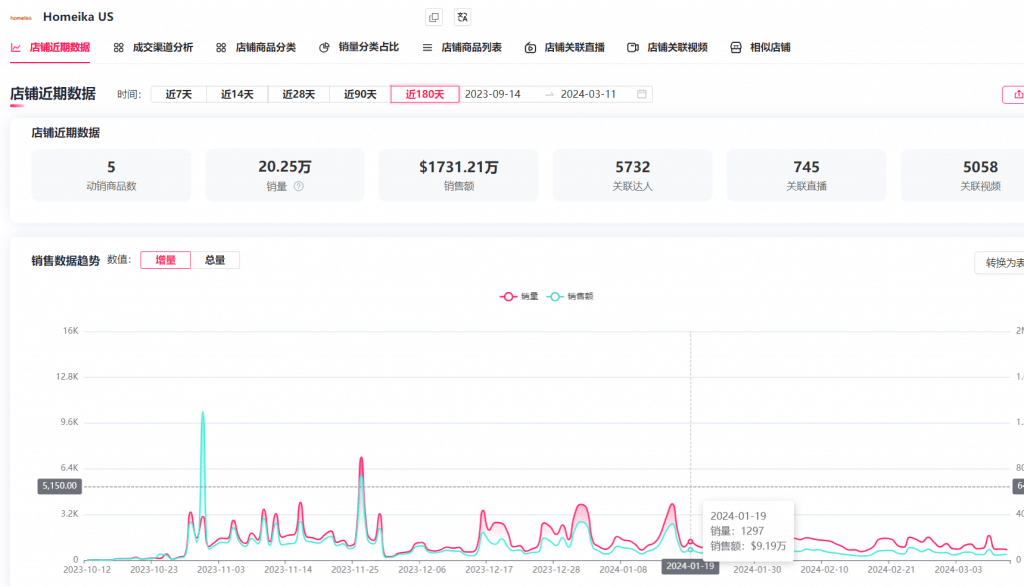The image size is (1024, 587).
Task: Click the Homeika store logo
Action: [21, 17]
